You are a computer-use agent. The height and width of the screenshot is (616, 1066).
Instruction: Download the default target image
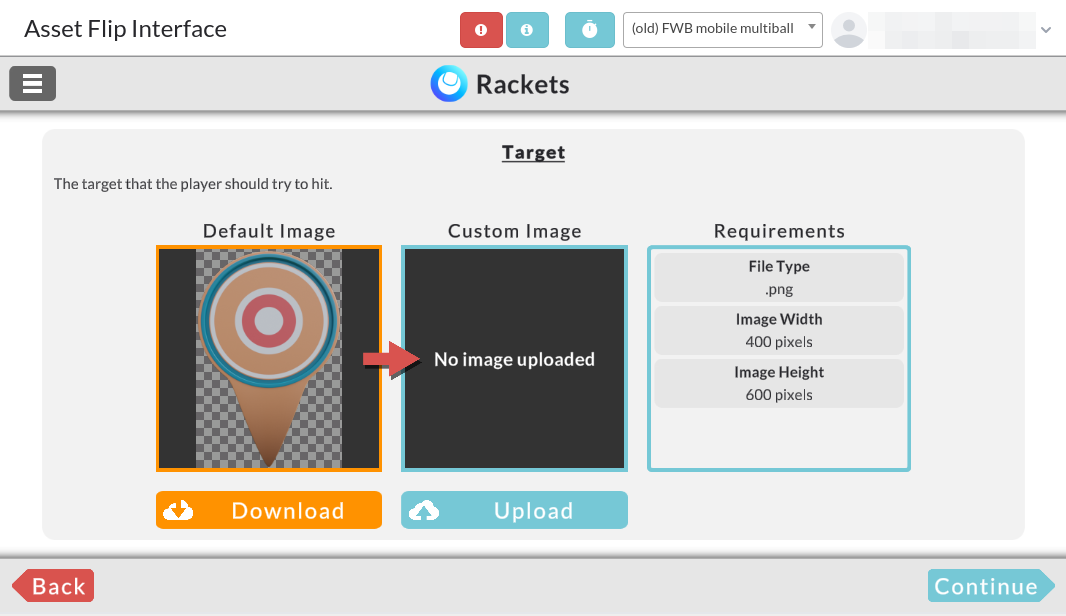point(268,510)
